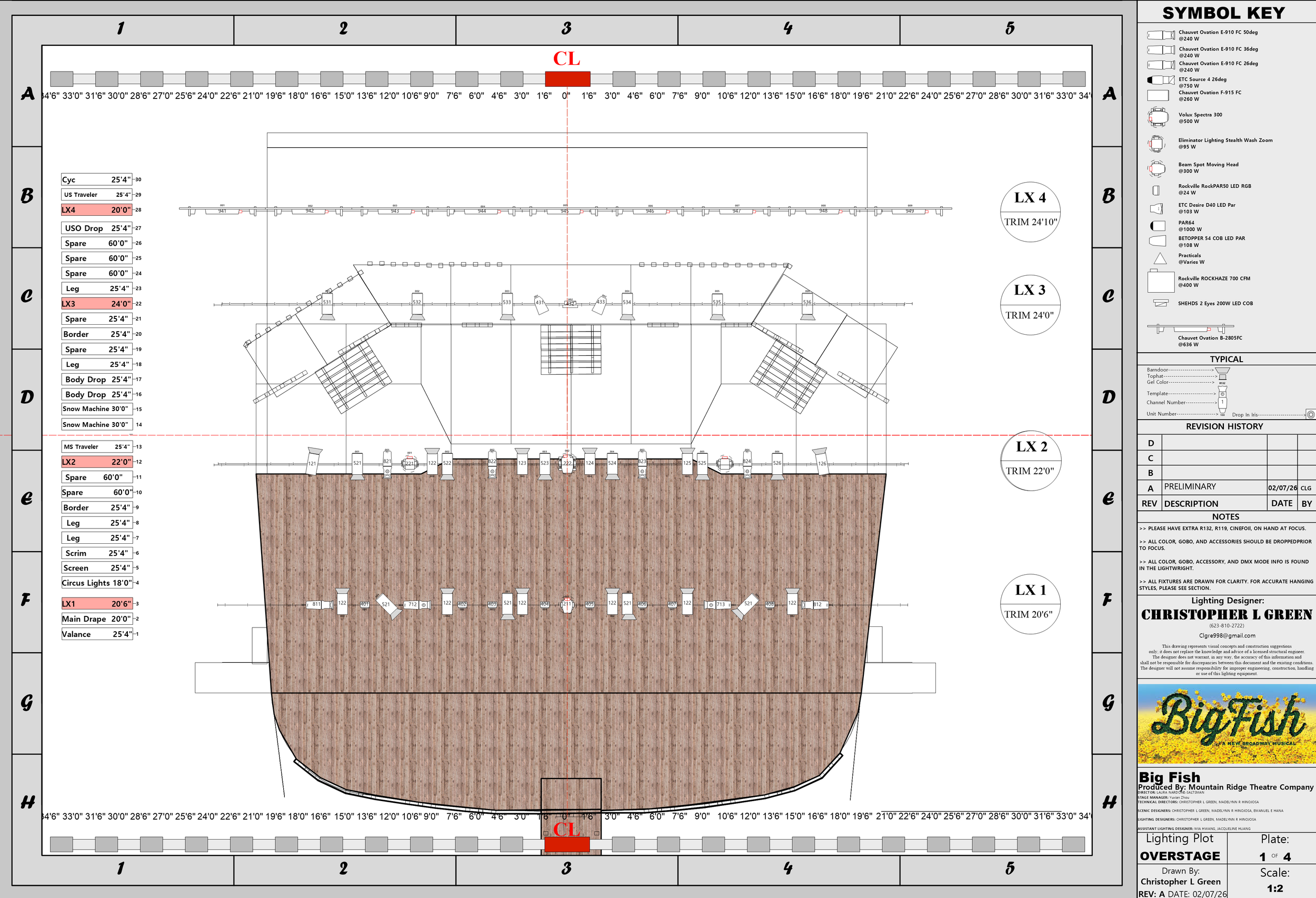
Task: Open the Big Fish show logo image
Action: coord(1227,724)
